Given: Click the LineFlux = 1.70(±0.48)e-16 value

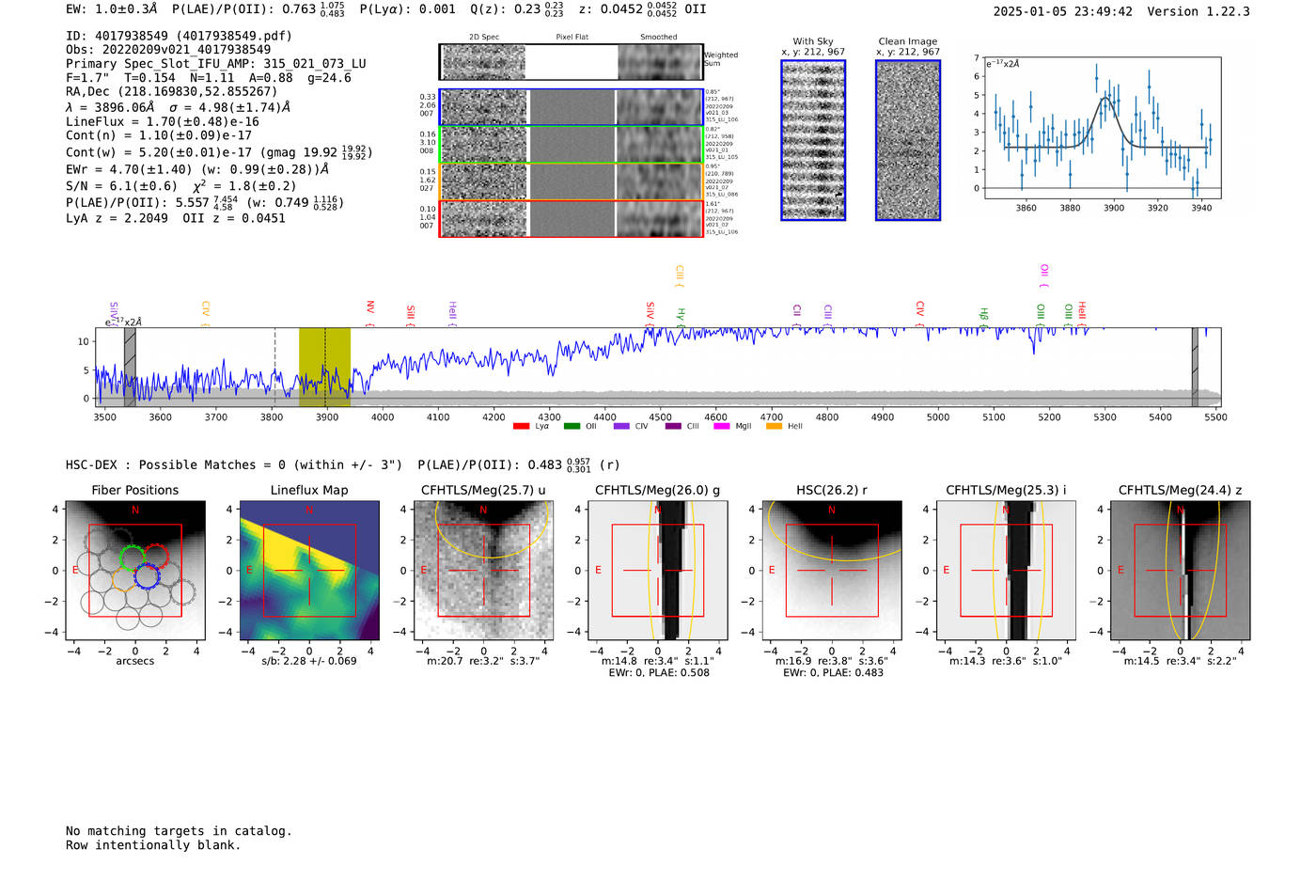Looking at the screenshot, I should point(163,121).
